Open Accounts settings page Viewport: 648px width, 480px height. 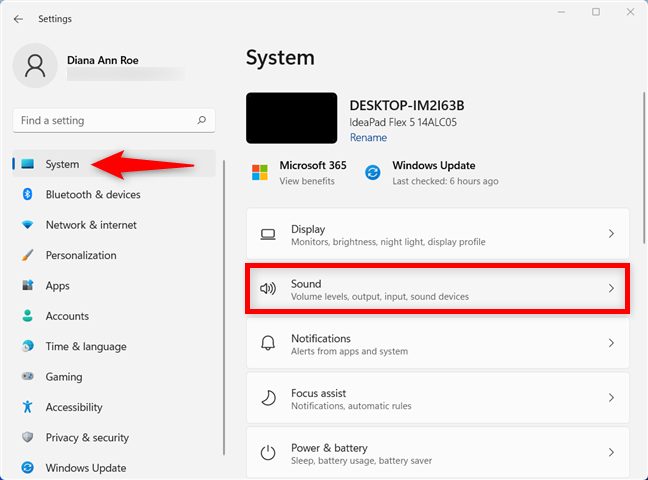pos(114,316)
